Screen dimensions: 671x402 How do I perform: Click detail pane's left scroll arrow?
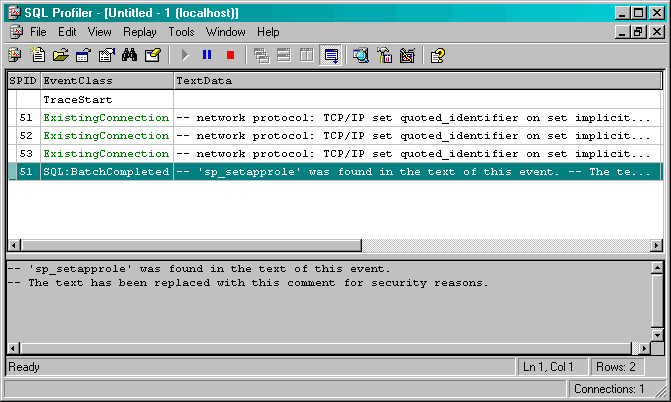click(13, 348)
